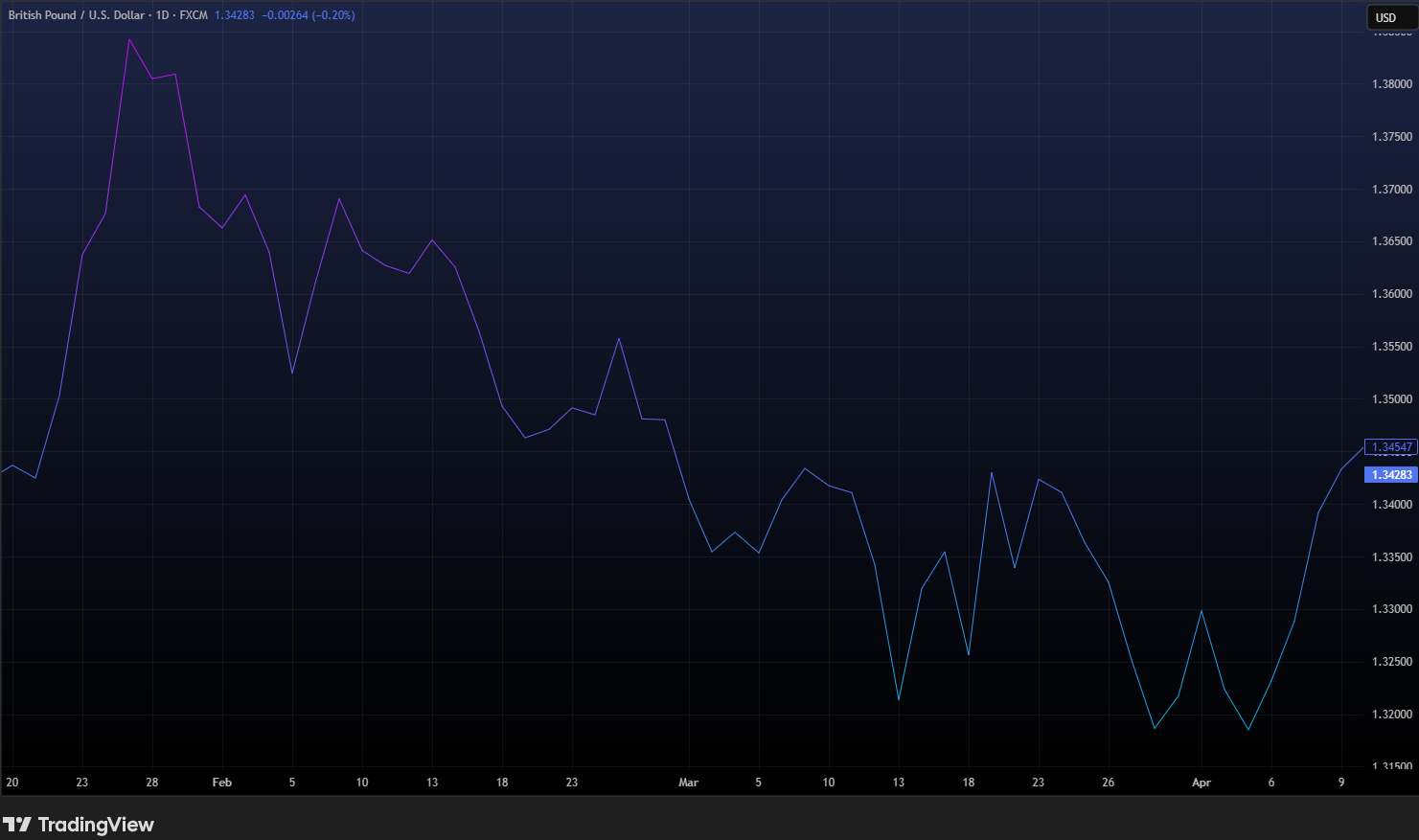The height and width of the screenshot is (840, 1419).
Task: Click the highest purple peak on the chart line
Action: point(129,40)
